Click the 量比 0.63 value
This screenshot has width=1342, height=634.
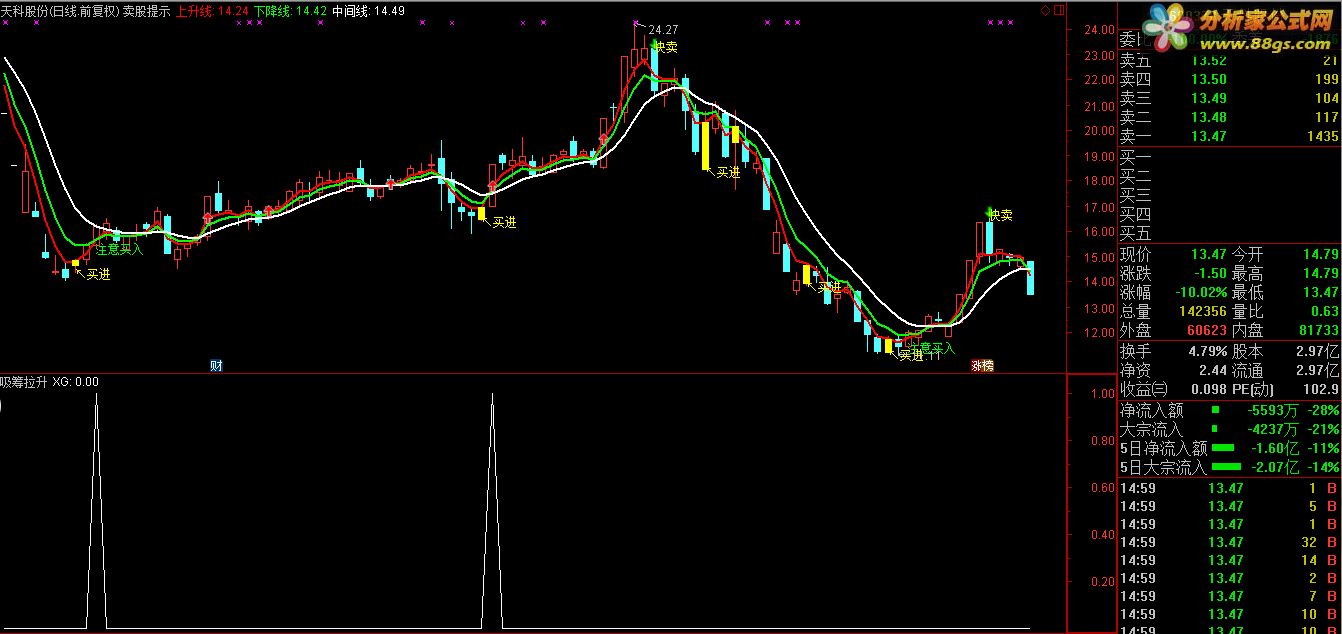(1324, 311)
